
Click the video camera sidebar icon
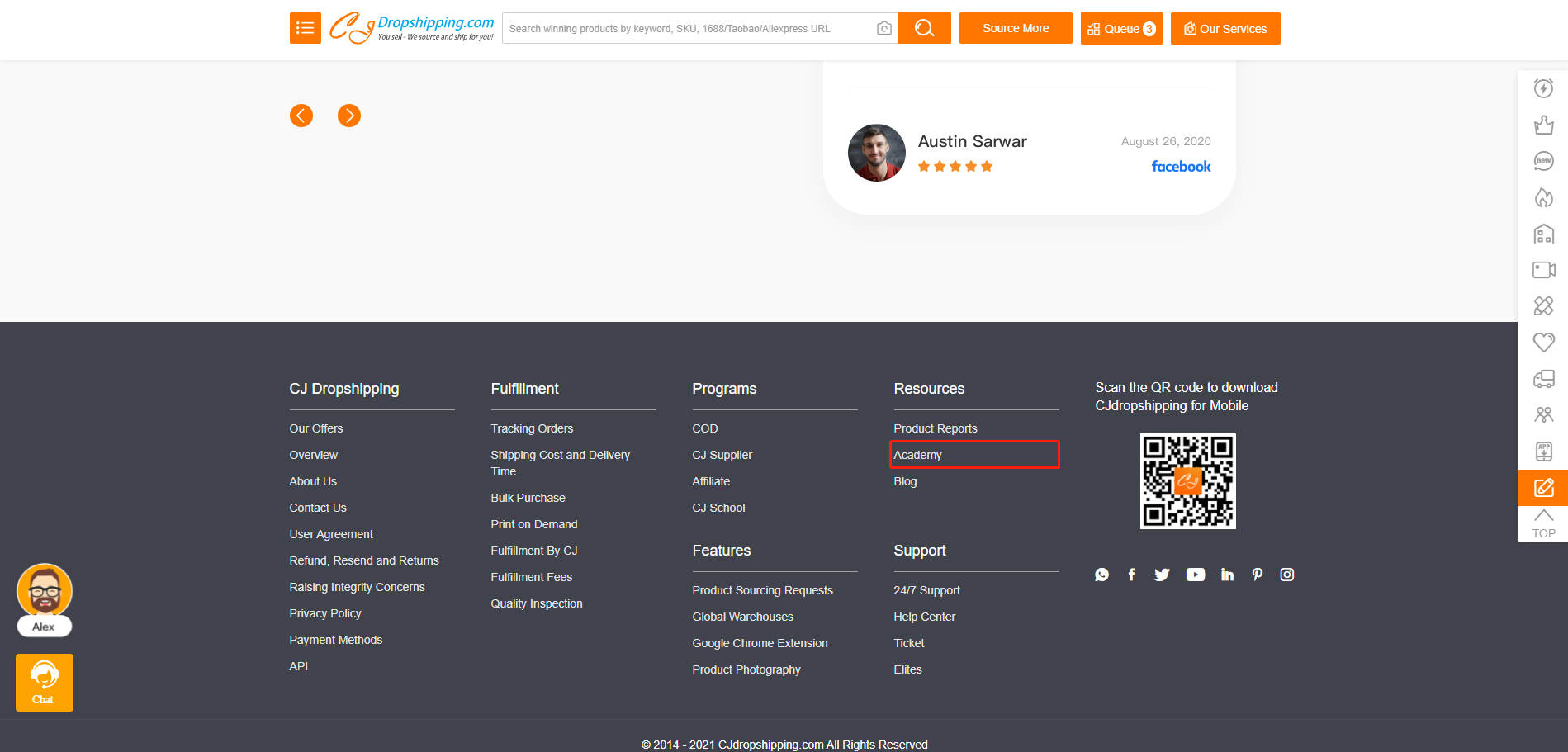[1543, 270]
